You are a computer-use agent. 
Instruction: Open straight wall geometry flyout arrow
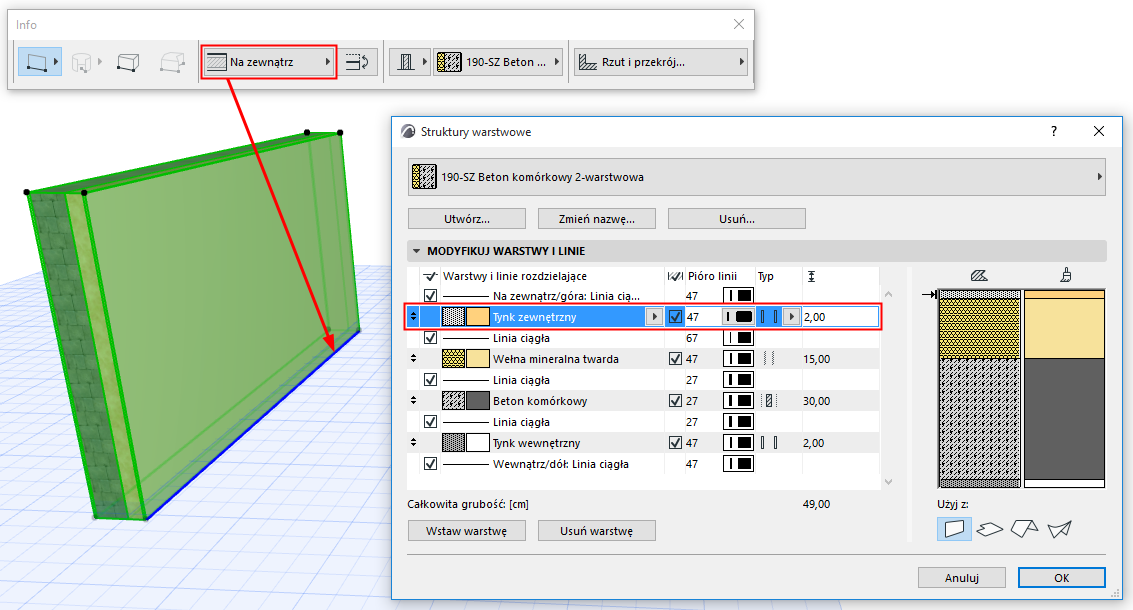[x=56, y=62]
